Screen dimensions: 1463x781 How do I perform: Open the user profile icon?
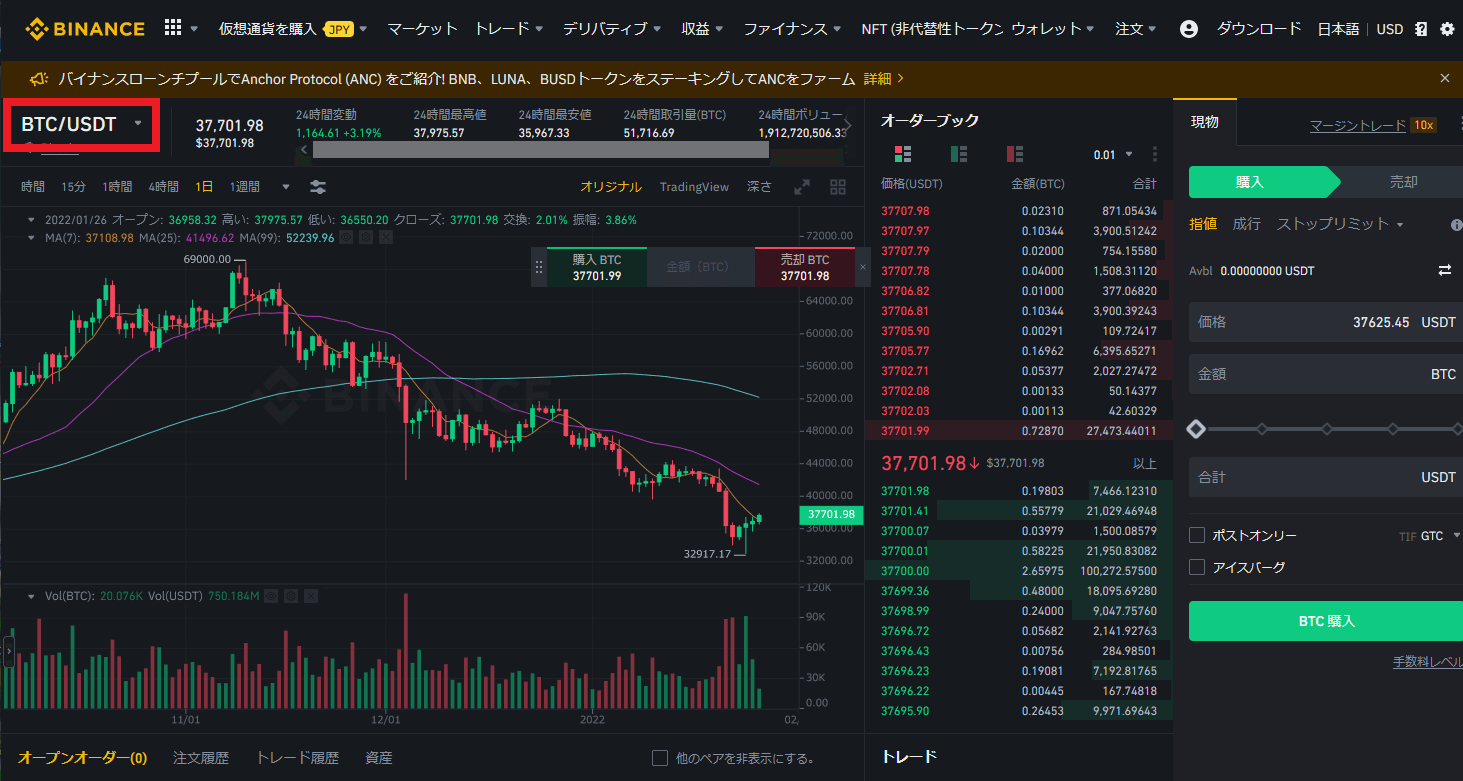pyautogui.click(x=1189, y=29)
